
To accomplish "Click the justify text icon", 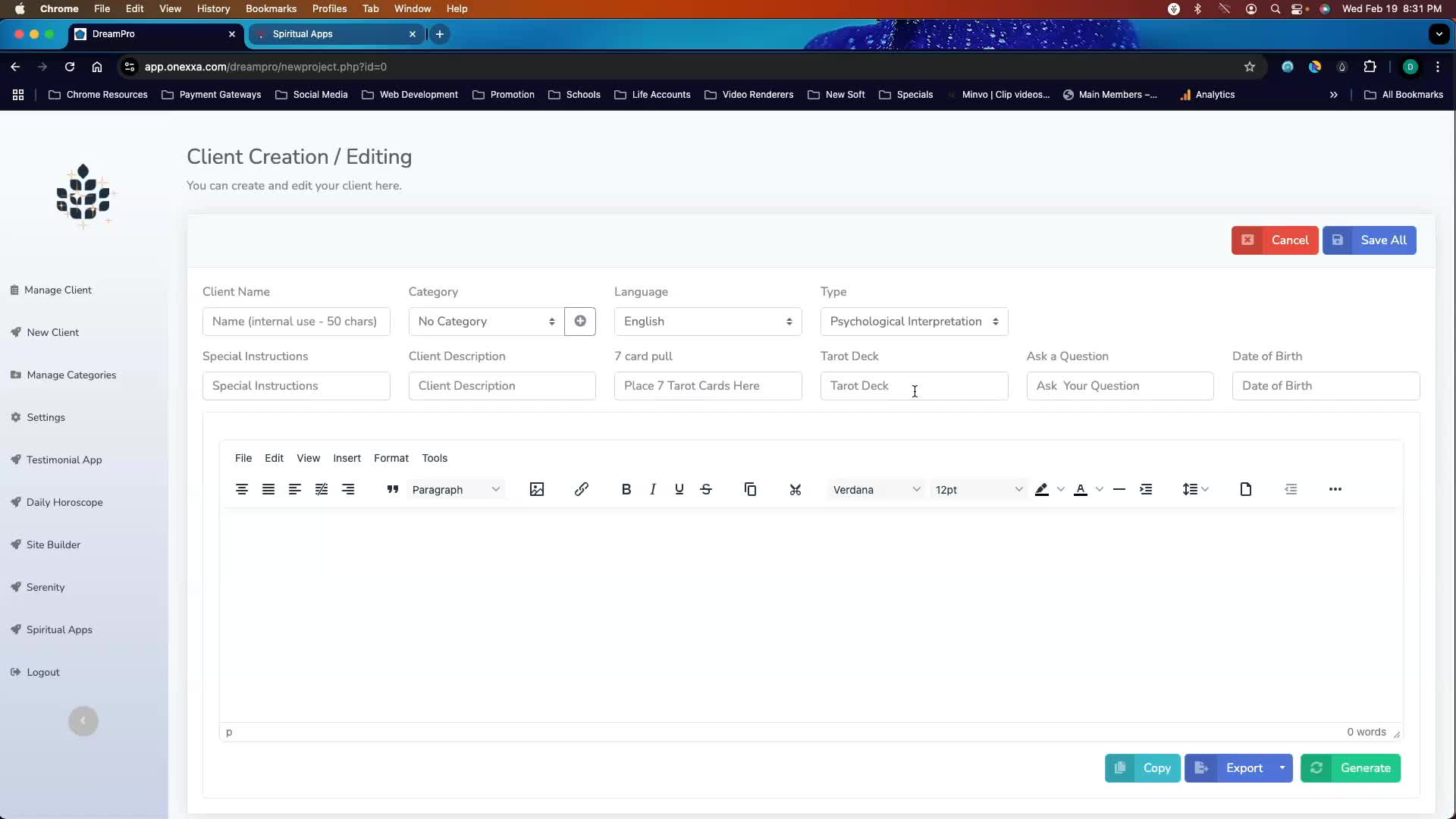I will (x=268, y=490).
